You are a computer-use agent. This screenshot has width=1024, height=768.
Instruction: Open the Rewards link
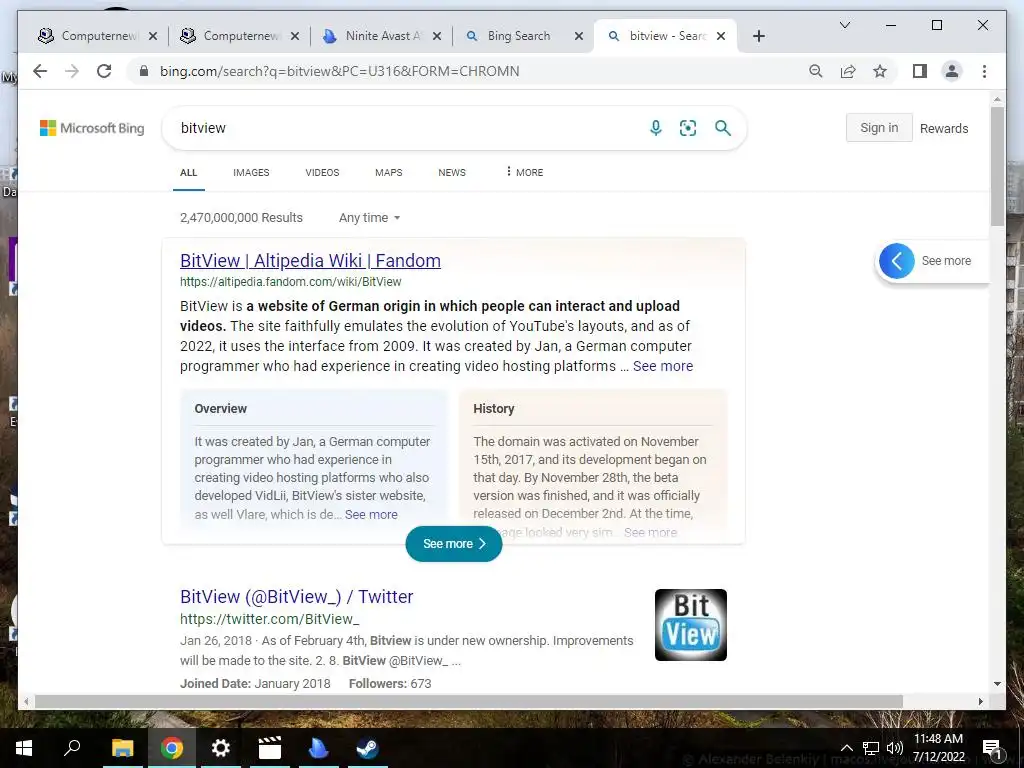point(944,129)
